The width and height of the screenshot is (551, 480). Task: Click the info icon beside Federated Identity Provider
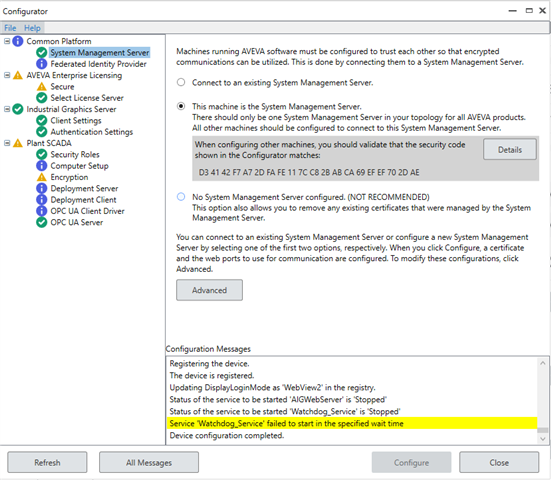(41, 64)
